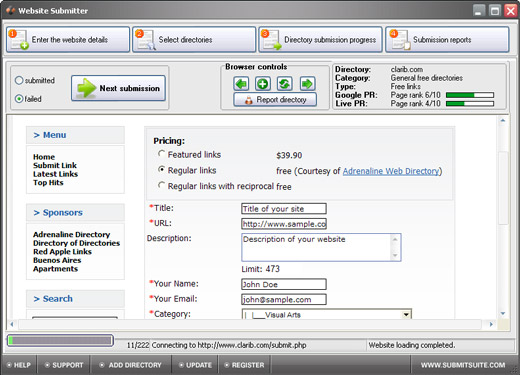
Task: Click the Menu section header
Action: pyautogui.click(x=75, y=135)
